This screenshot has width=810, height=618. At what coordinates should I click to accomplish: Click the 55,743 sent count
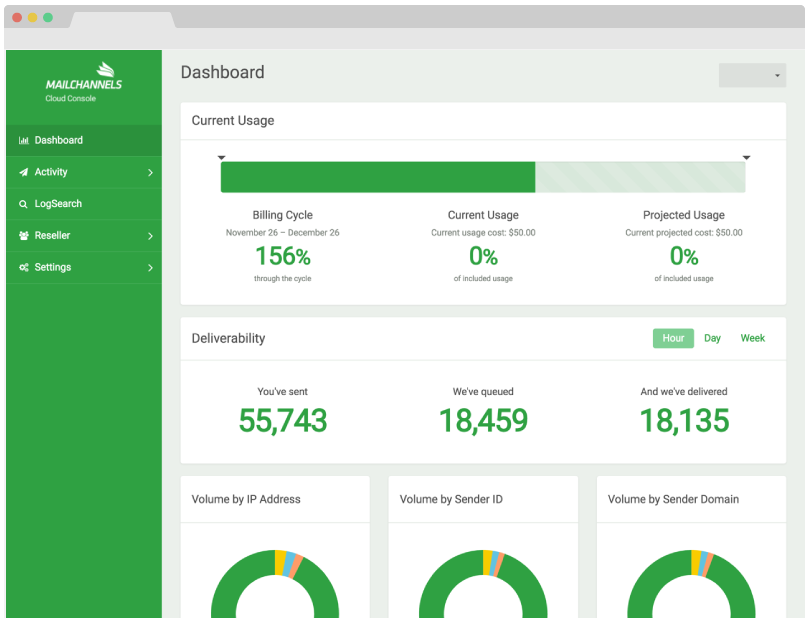coord(283,420)
